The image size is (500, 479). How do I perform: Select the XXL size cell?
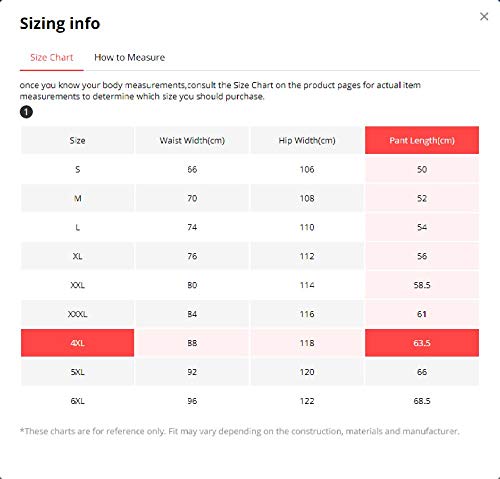tap(77, 285)
